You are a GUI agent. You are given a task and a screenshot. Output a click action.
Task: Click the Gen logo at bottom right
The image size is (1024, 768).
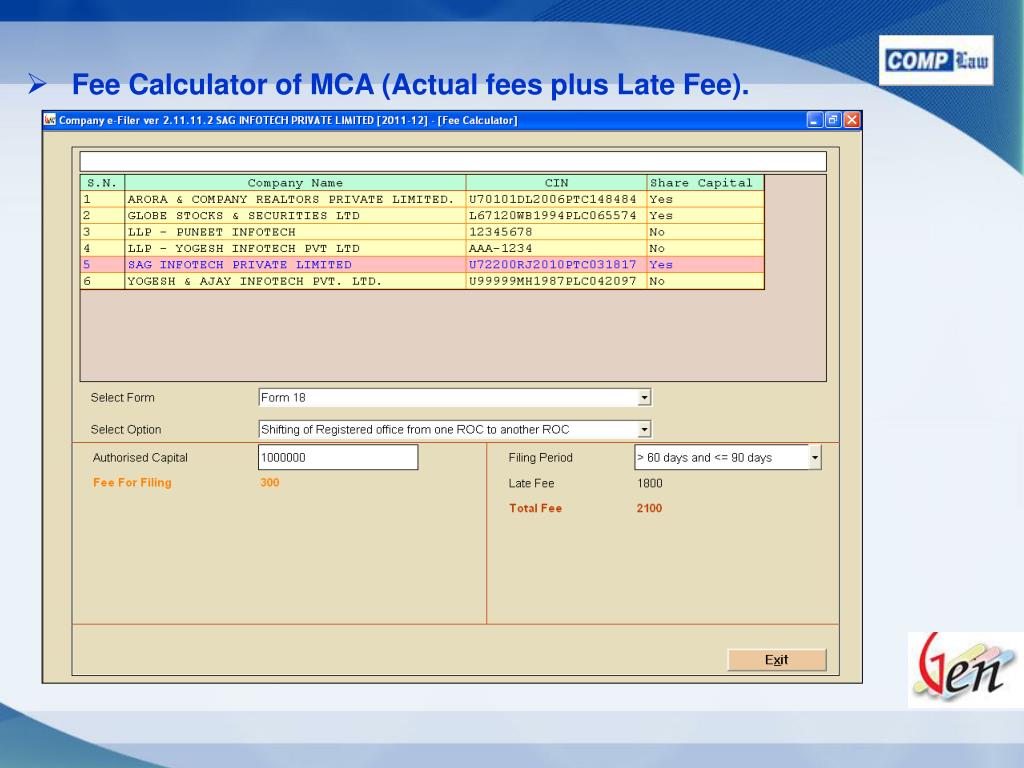[965, 669]
